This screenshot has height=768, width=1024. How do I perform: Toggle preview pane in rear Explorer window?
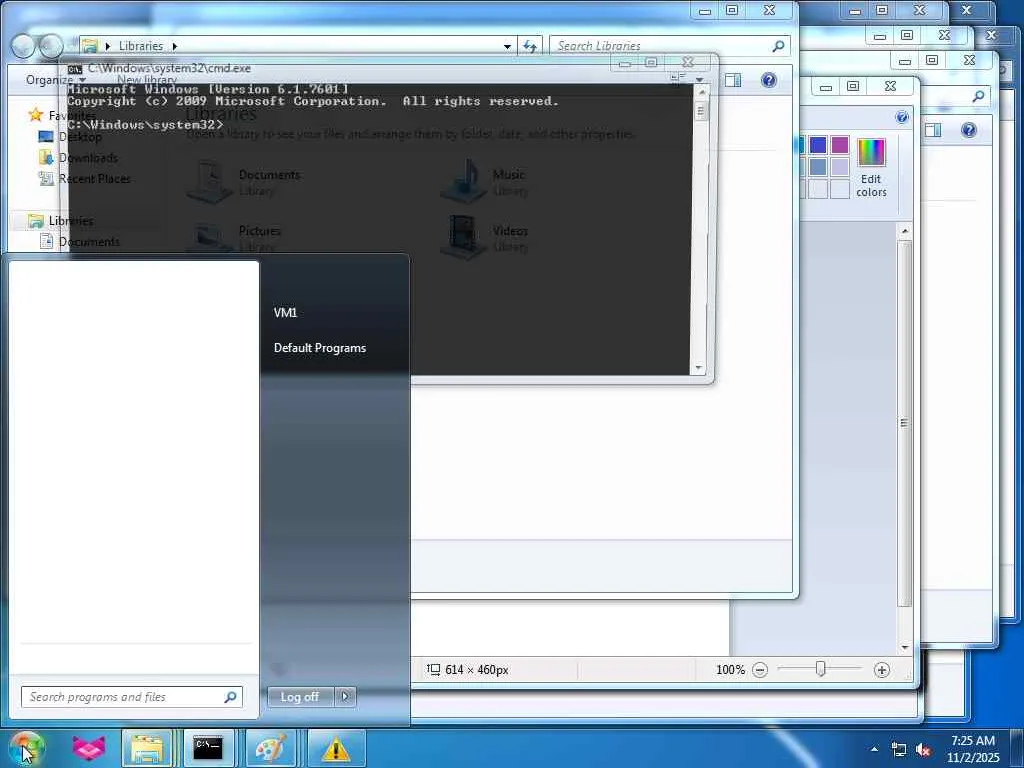pos(933,130)
